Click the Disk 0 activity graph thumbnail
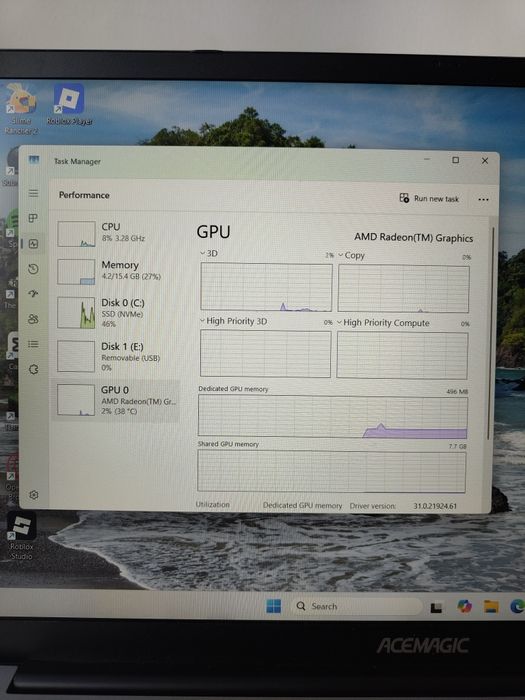The image size is (525, 700). coord(76,313)
